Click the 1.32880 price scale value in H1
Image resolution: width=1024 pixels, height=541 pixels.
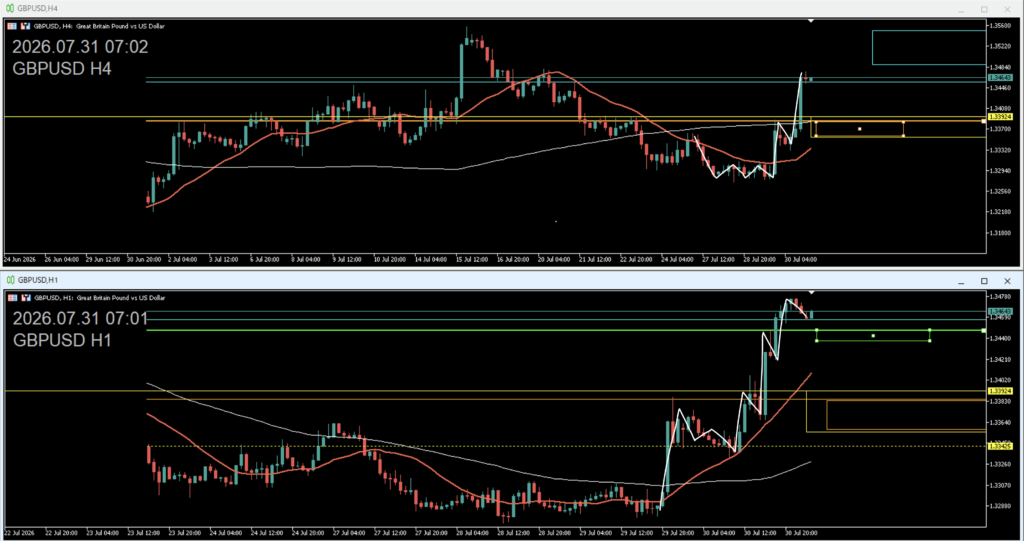(1000, 506)
